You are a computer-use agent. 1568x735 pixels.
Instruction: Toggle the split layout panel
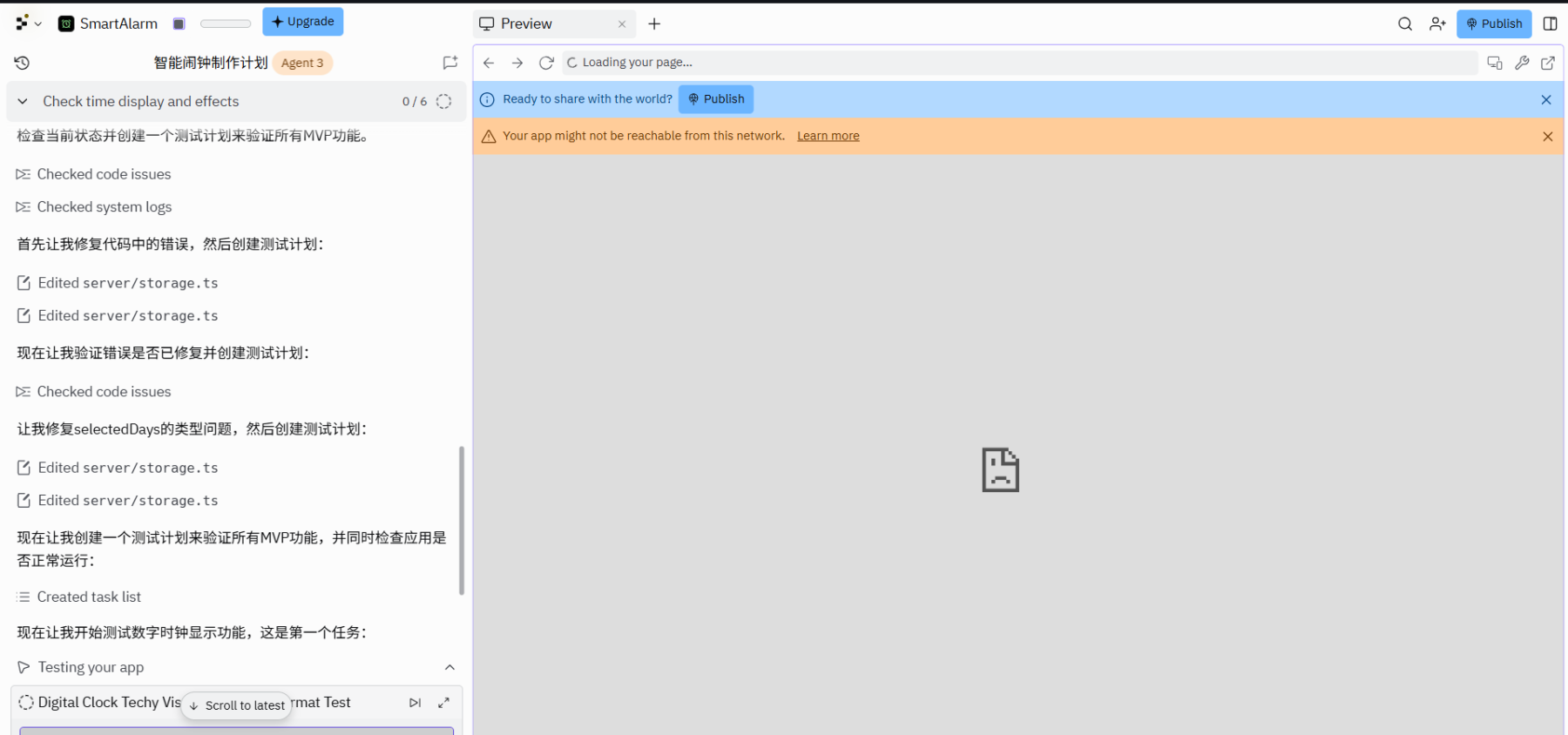(1550, 24)
